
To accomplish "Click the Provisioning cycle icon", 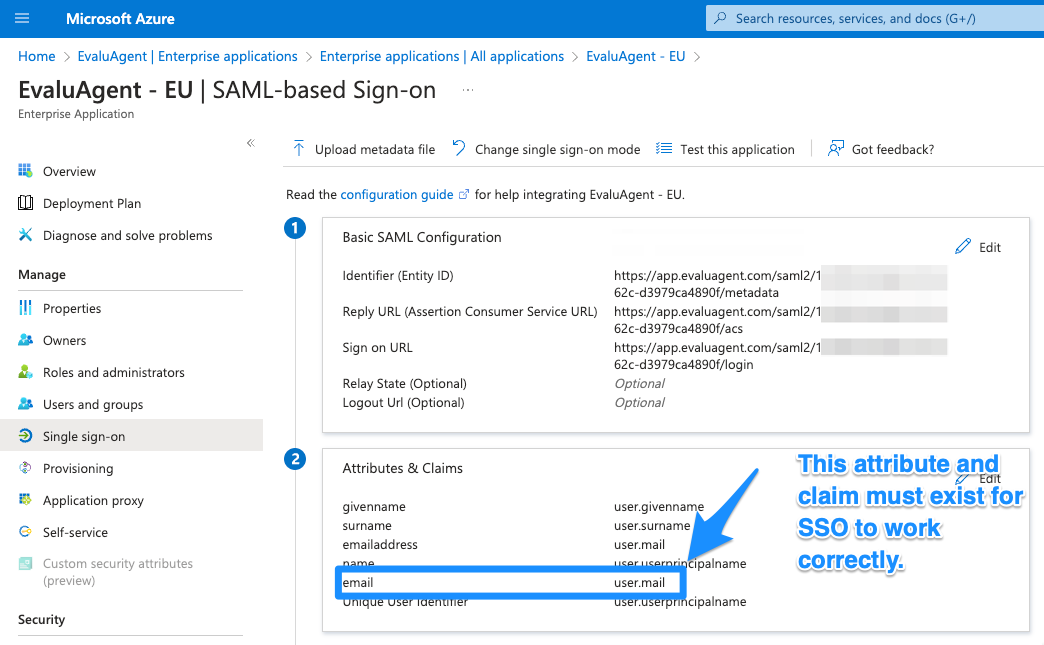I will [x=25, y=468].
